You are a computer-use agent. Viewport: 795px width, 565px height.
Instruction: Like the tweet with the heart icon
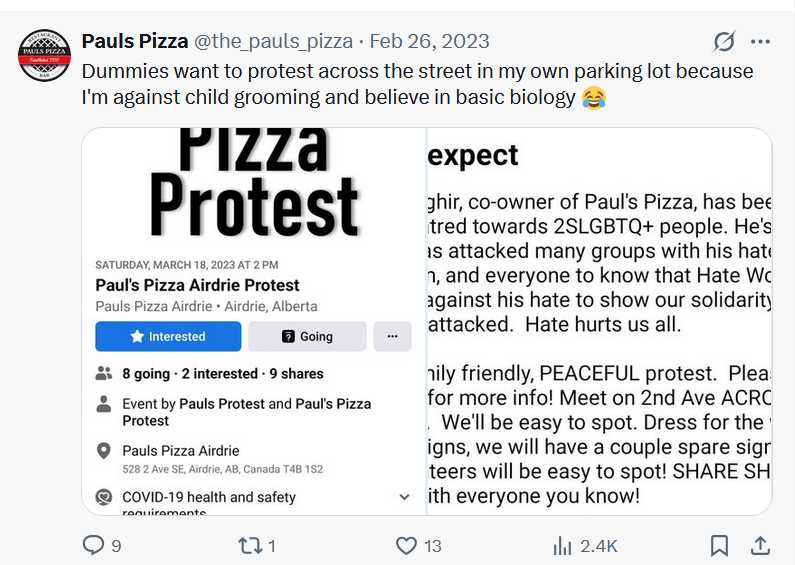coord(406,546)
